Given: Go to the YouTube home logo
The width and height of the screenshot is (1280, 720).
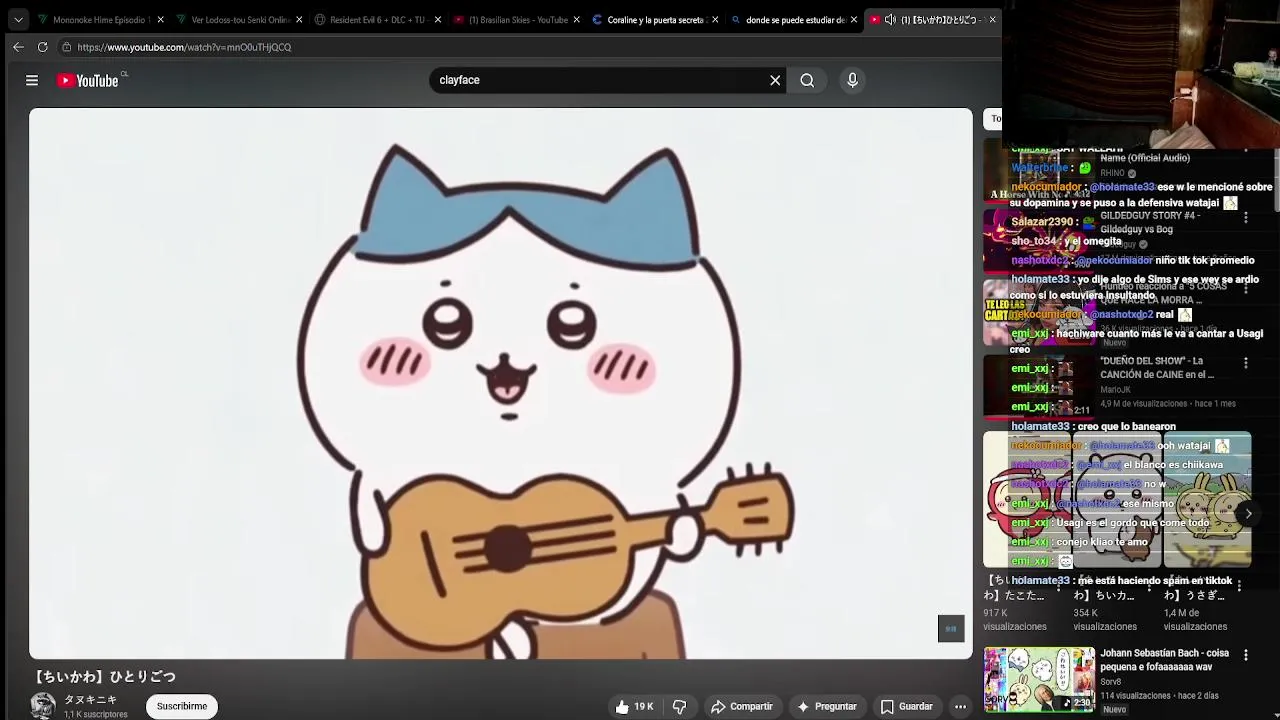Looking at the screenshot, I should click(x=87, y=80).
